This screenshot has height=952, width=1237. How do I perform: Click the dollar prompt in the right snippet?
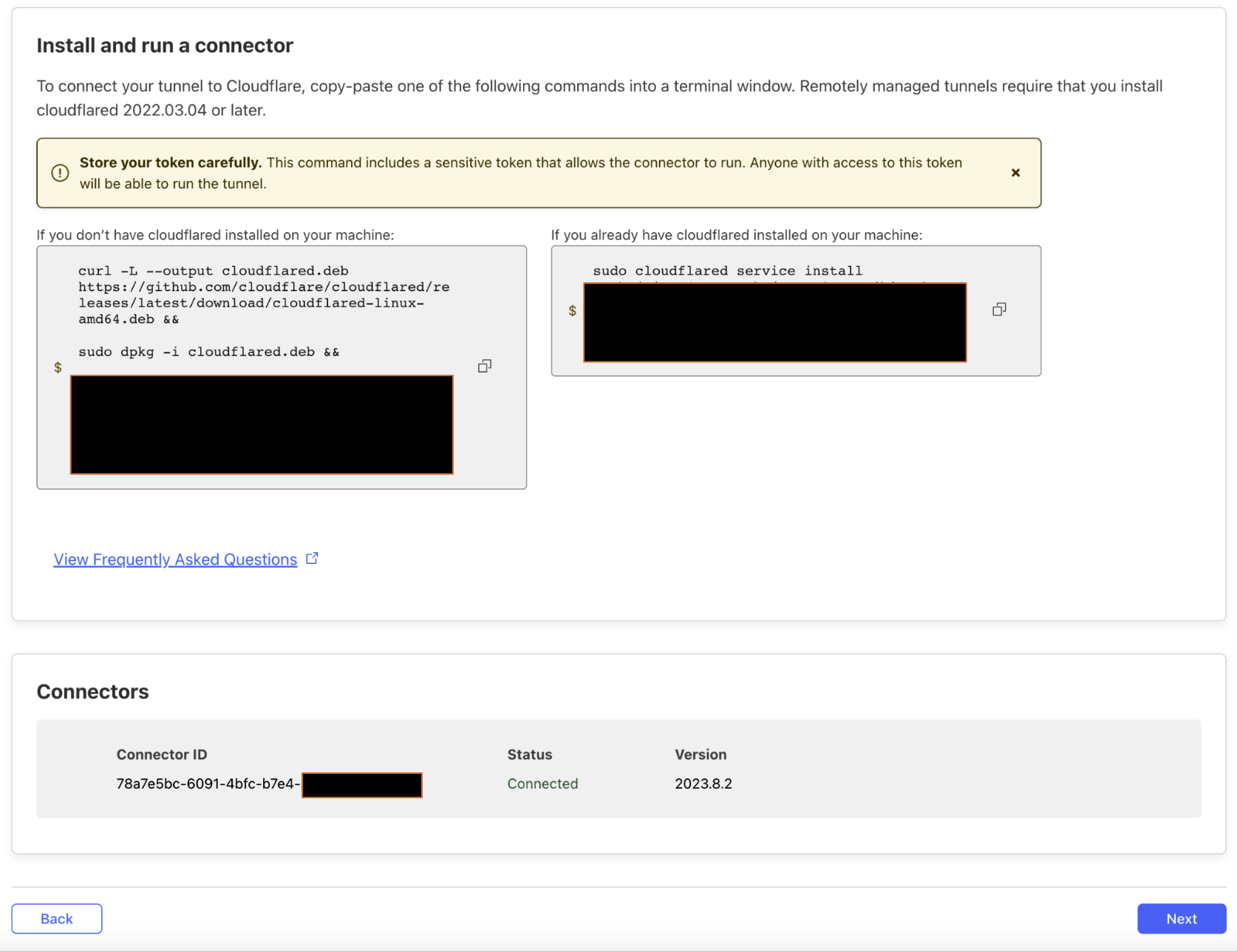coord(572,311)
